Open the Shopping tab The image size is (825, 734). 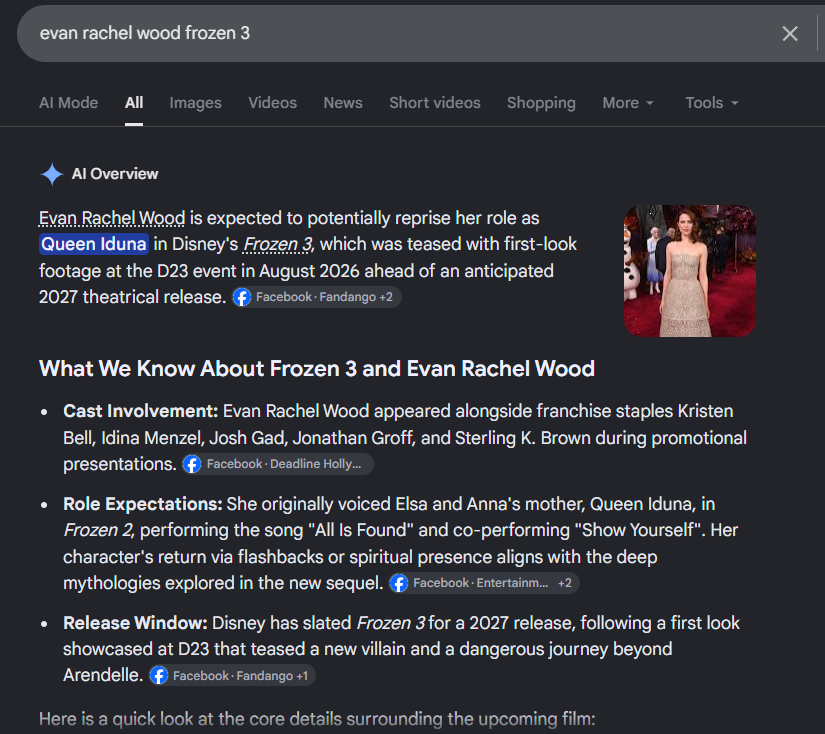point(541,103)
